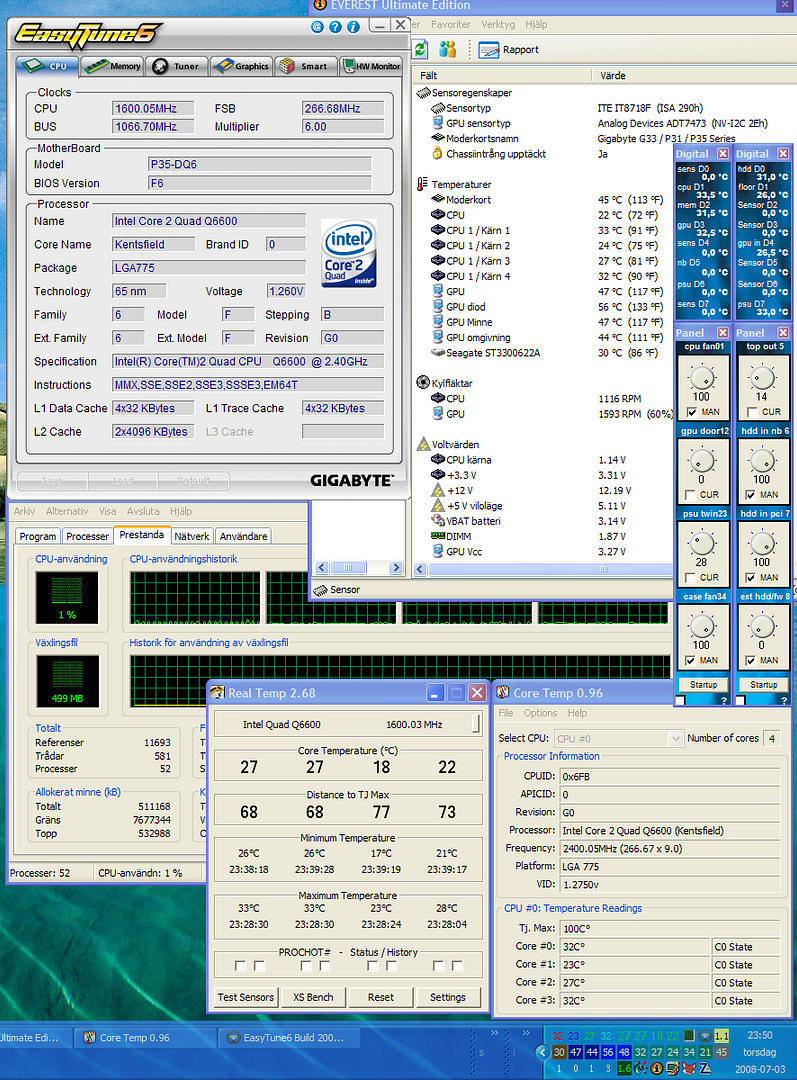
Task: Click the green 1.6 badge in system tray
Action: [624, 1068]
